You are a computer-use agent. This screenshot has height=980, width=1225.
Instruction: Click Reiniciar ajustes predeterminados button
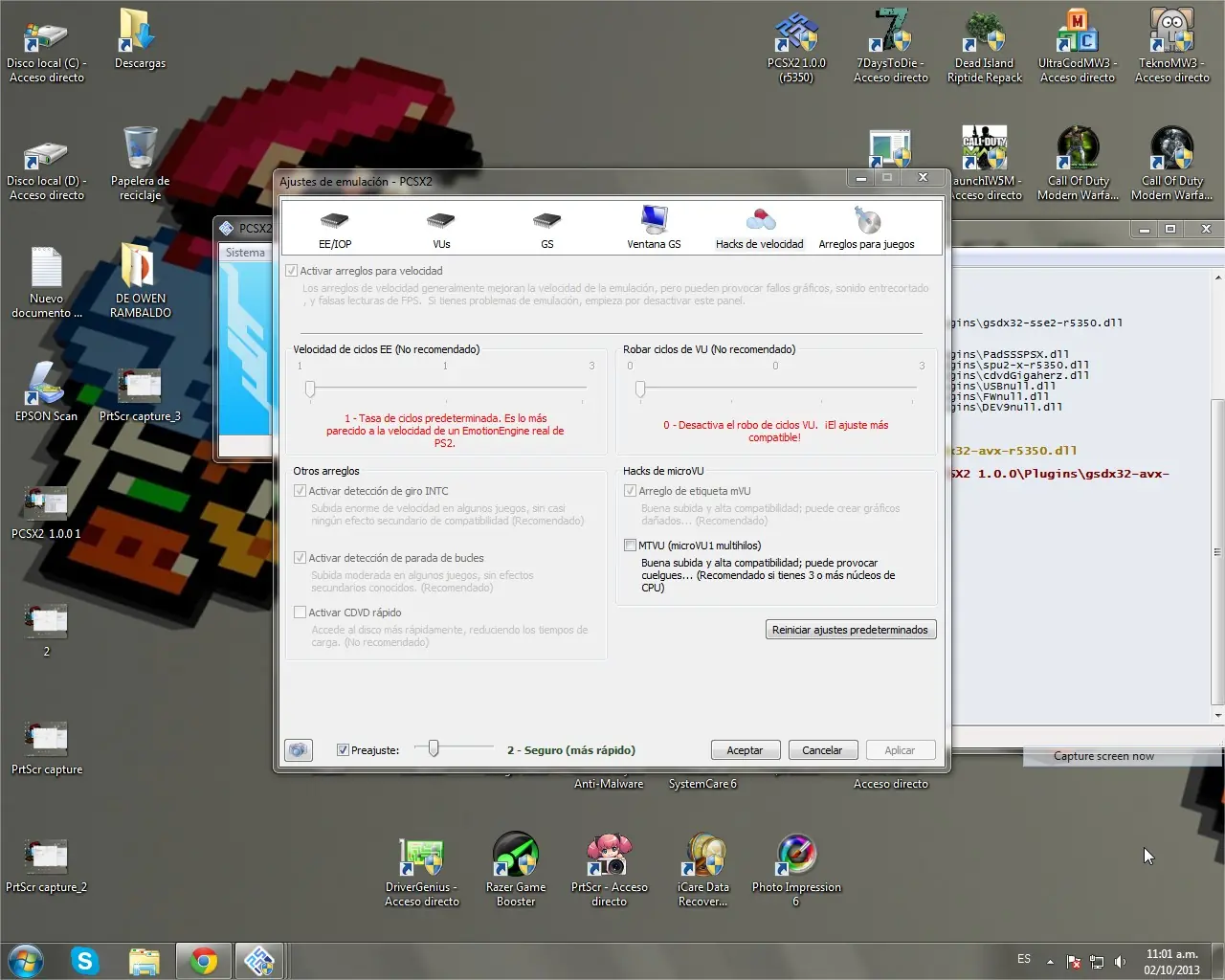click(851, 630)
